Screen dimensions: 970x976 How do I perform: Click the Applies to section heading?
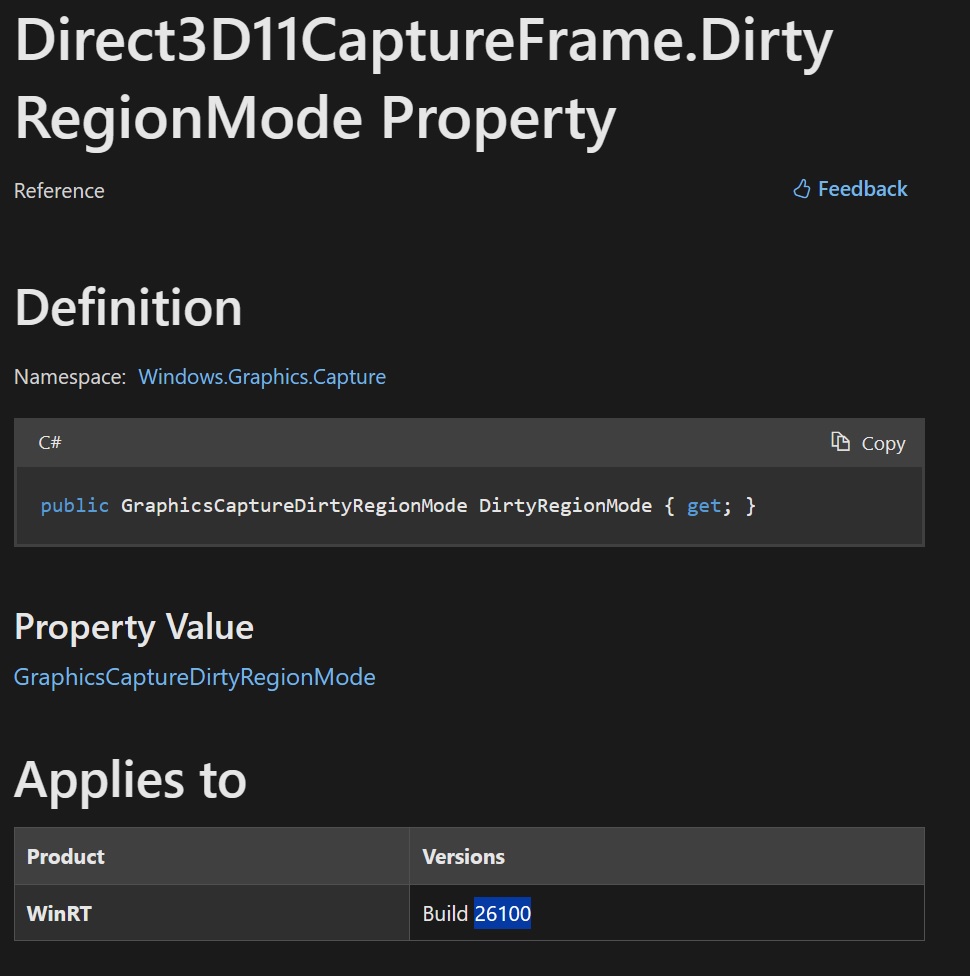[128, 780]
